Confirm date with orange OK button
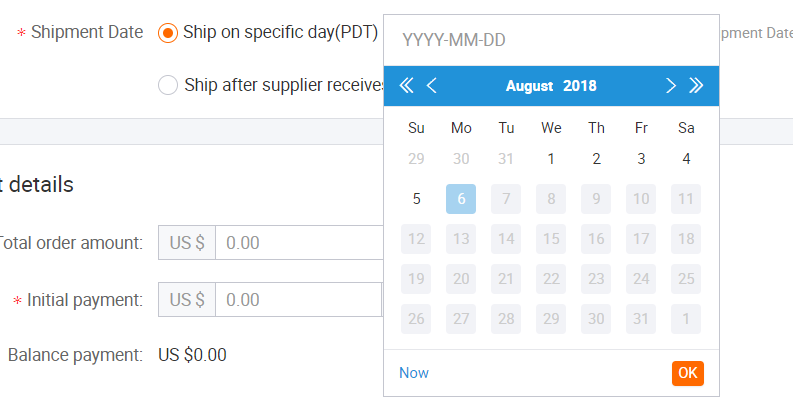The width and height of the screenshot is (793, 398). tap(688, 373)
